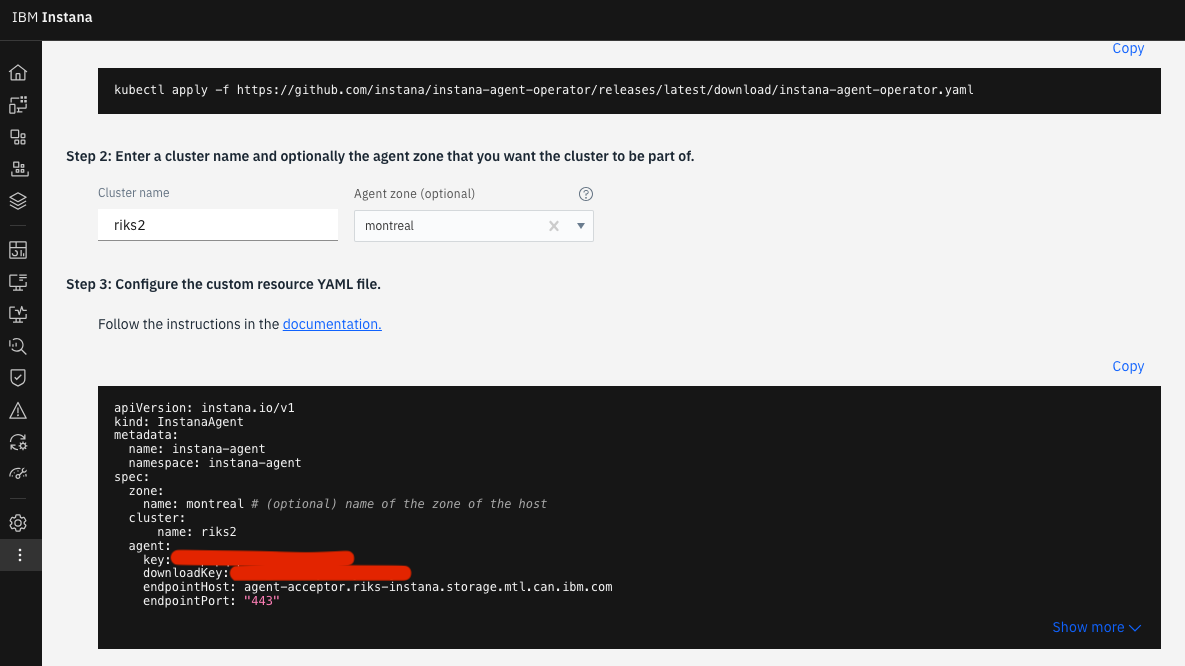The image size is (1185, 666).
Task: Open the Analytics magnifier icon
Action: tap(18, 346)
